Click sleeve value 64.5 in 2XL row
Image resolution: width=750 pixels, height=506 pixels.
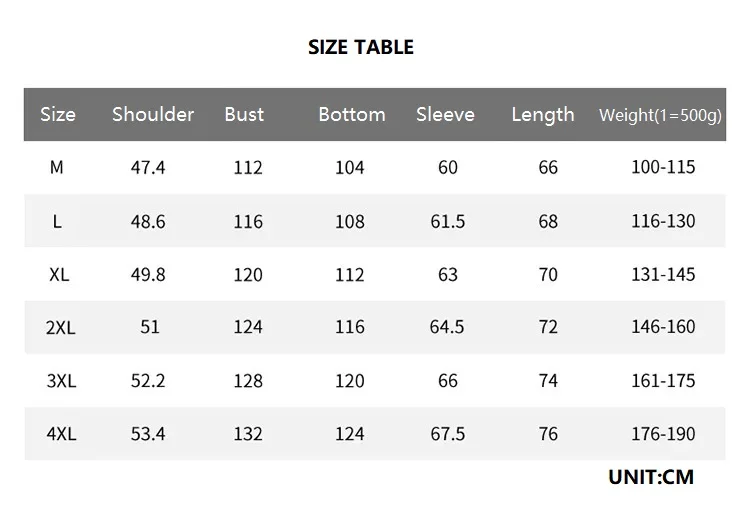click(447, 327)
